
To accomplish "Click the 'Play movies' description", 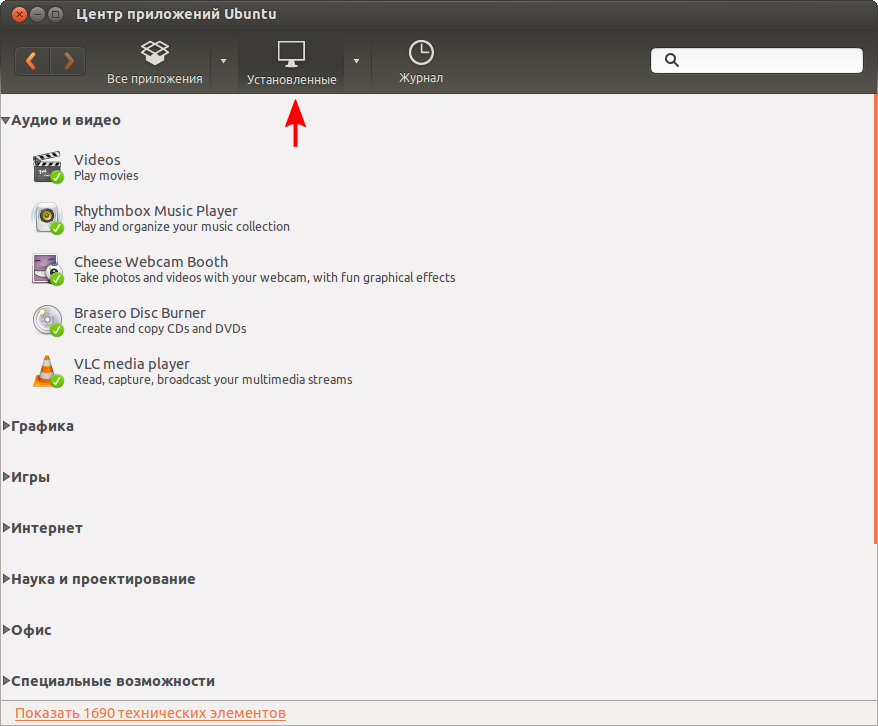I will [106, 176].
